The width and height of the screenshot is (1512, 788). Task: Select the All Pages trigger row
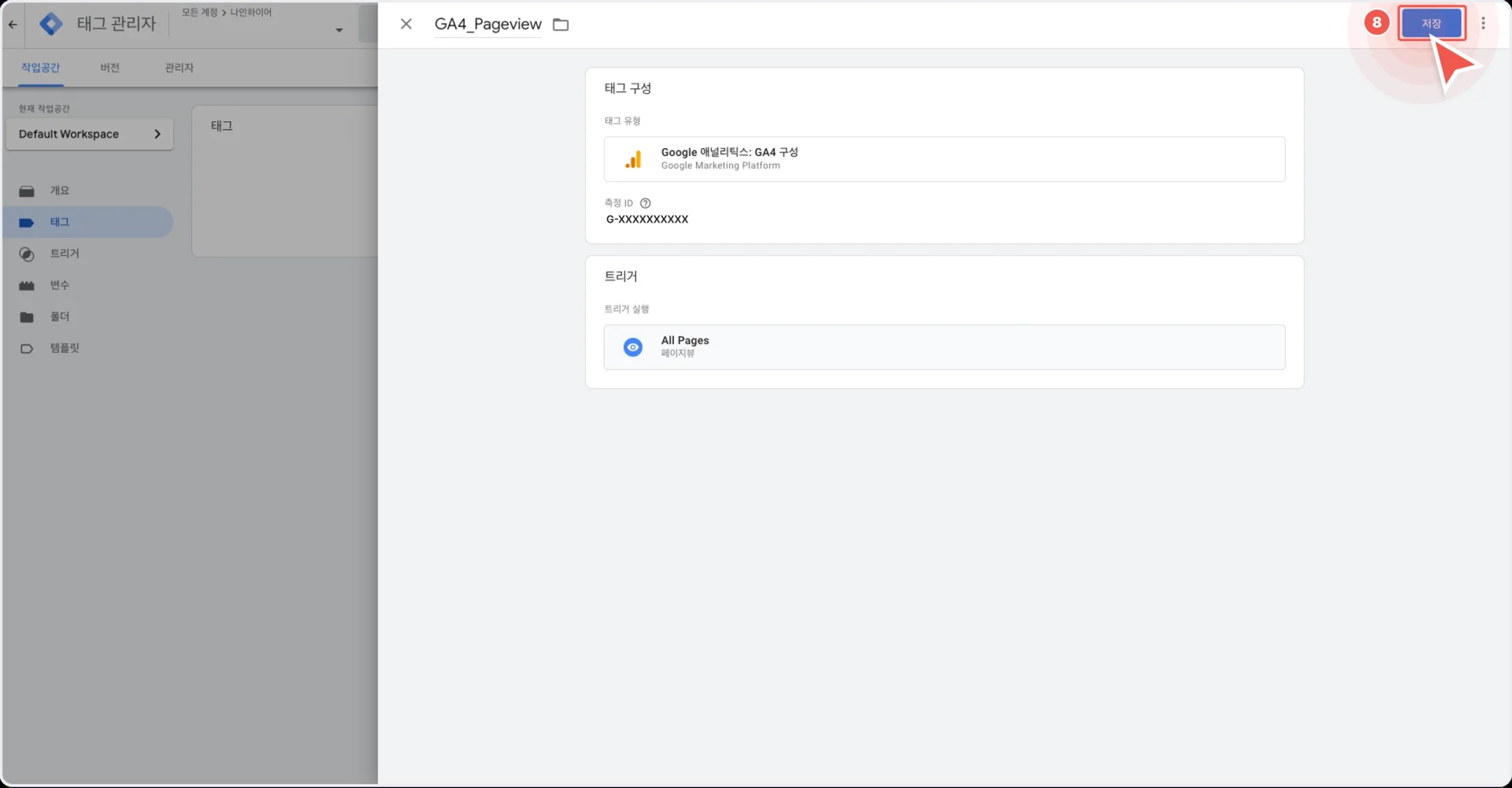(x=943, y=347)
